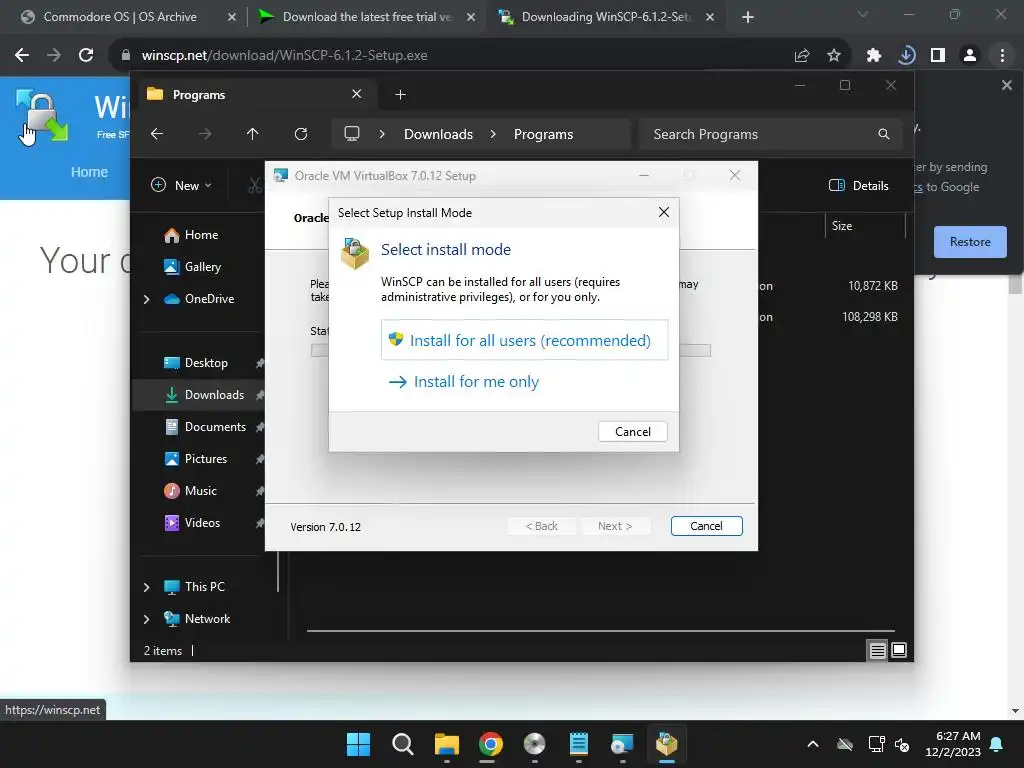Show hidden system tray icons
1024x768 pixels.
[812, 744]
